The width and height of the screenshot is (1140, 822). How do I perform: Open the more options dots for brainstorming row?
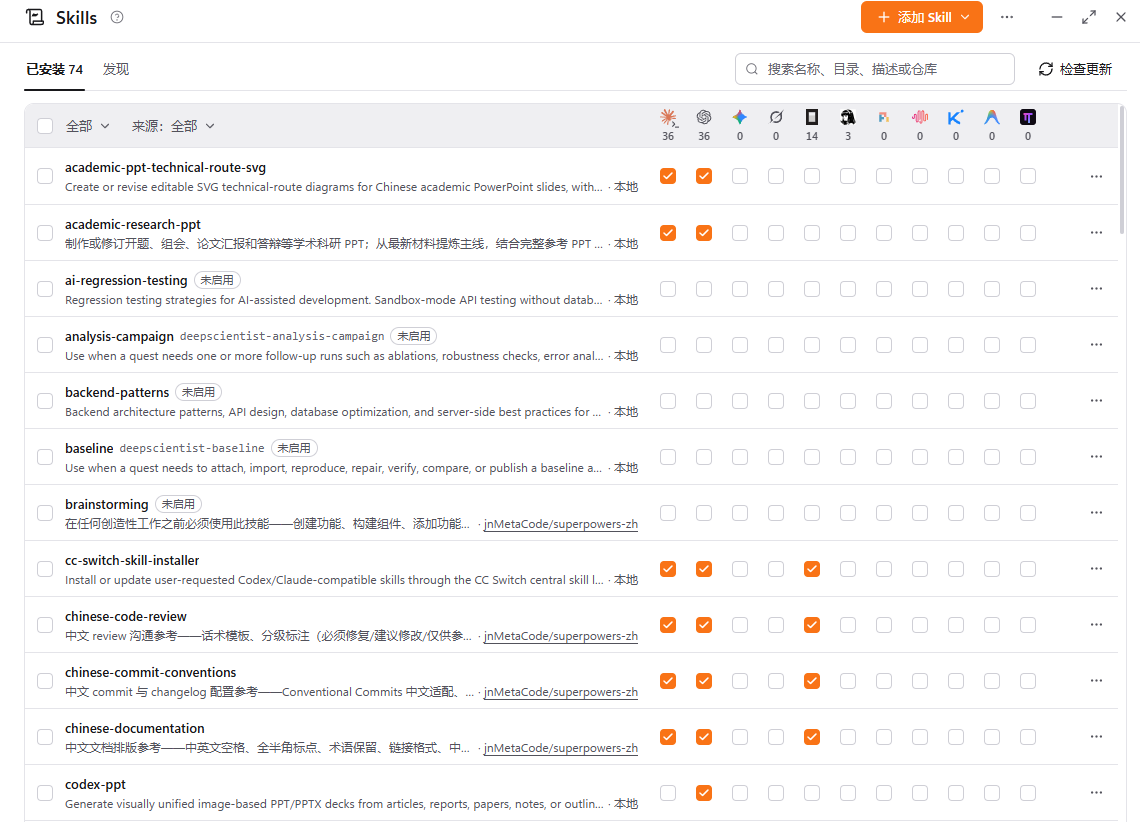[1096, 512]
